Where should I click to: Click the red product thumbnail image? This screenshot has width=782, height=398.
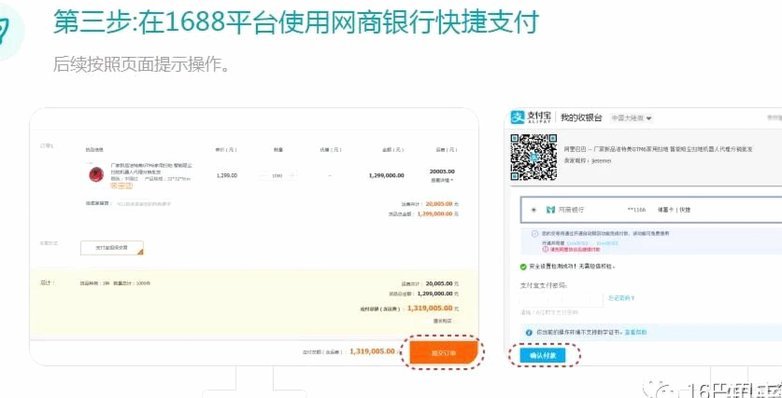click(x=96, y=175)
